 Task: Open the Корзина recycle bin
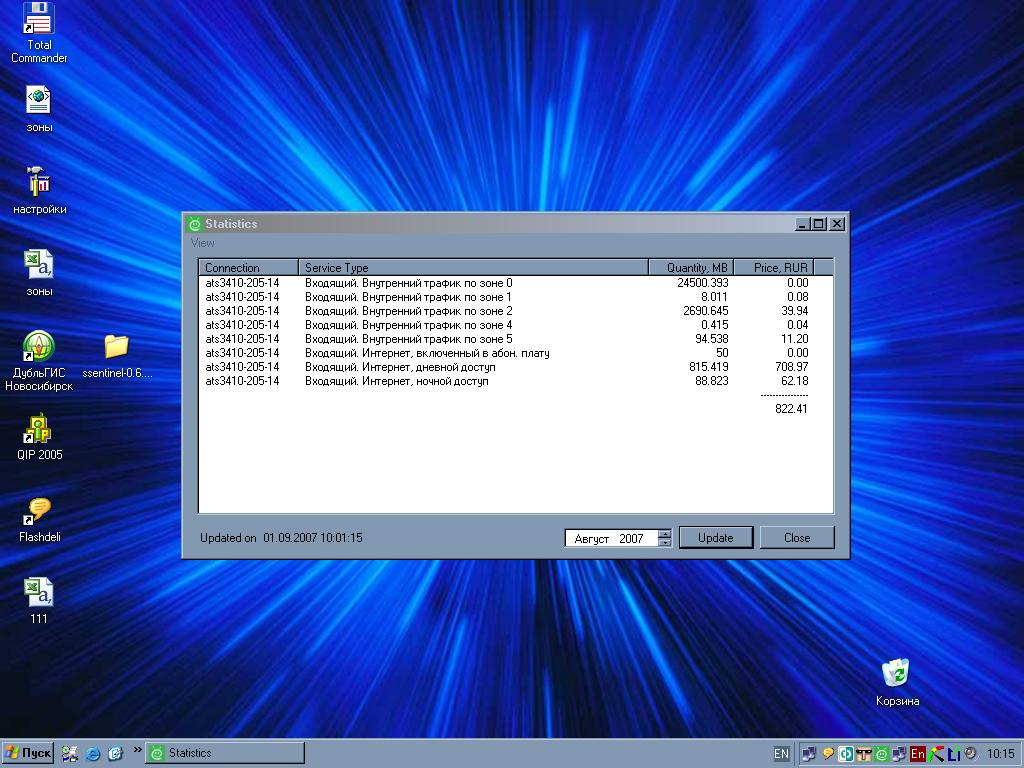(x=896, y=673)
